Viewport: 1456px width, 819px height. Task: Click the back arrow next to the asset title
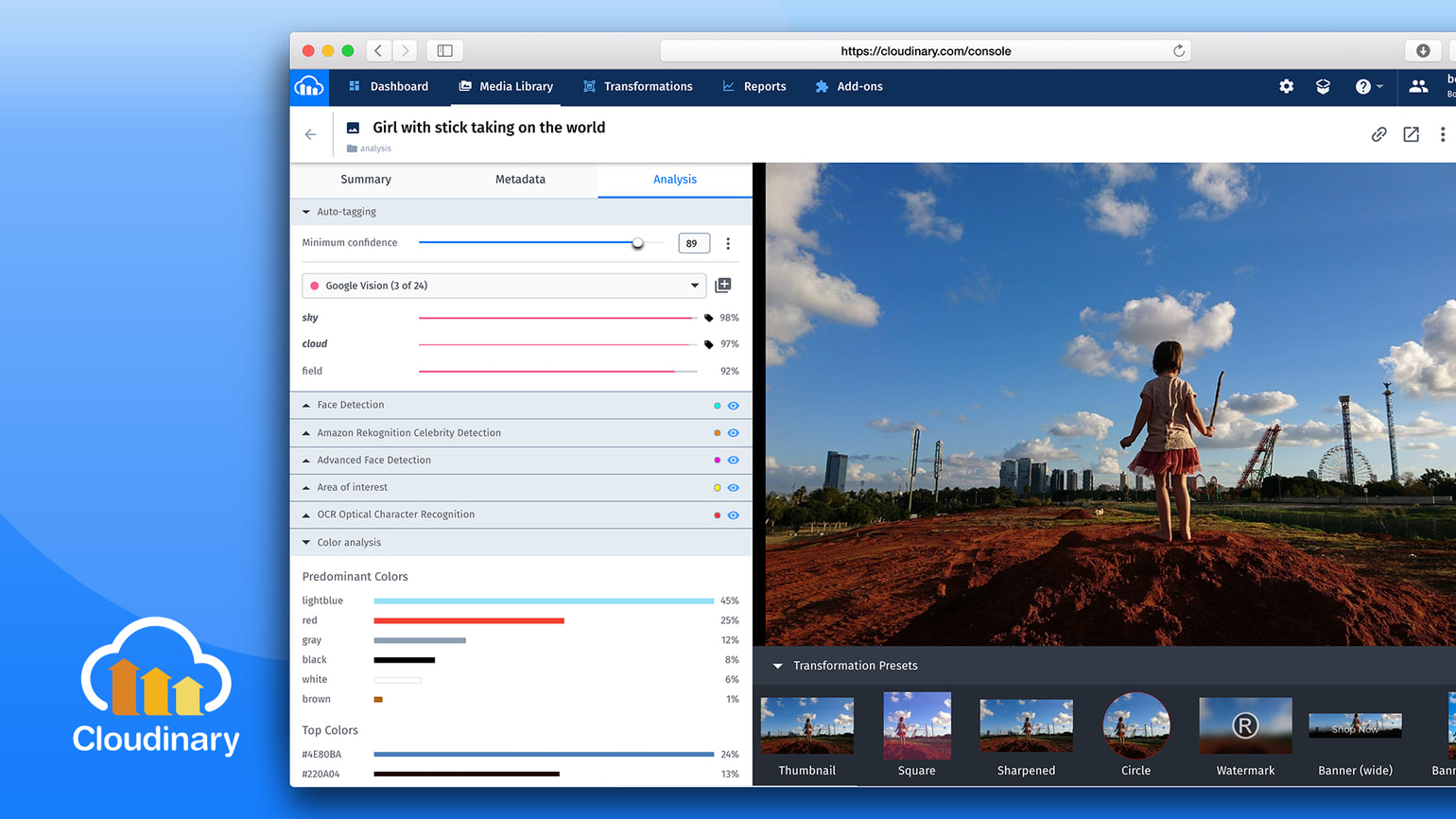(x=310, y=134)
